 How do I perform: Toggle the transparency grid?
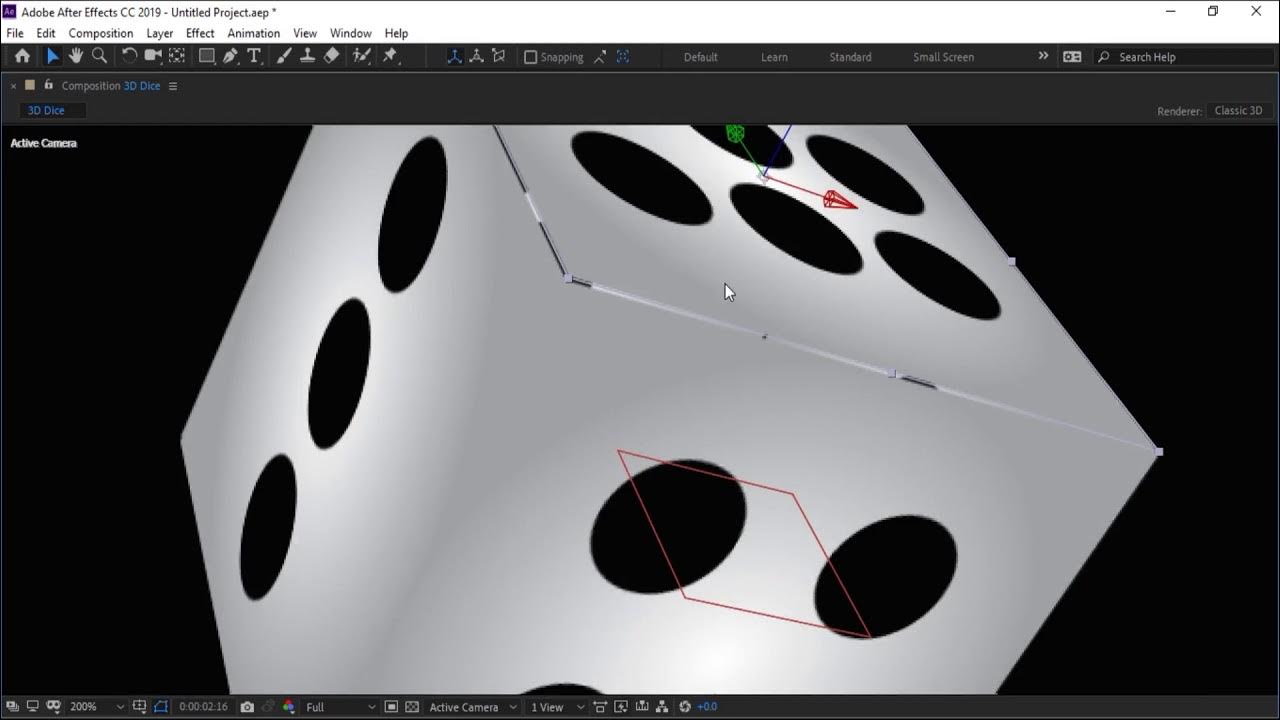coord(412,707)
